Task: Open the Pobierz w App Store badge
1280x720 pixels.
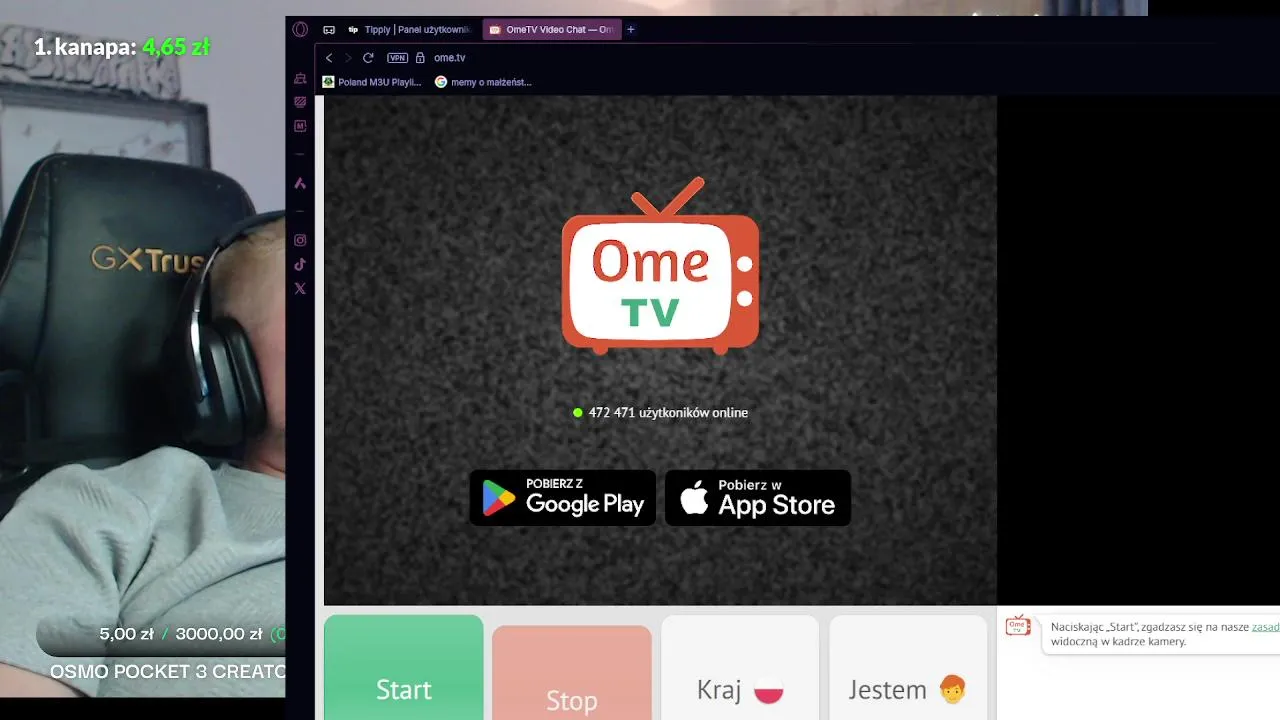Action: (x=758, y=498)
